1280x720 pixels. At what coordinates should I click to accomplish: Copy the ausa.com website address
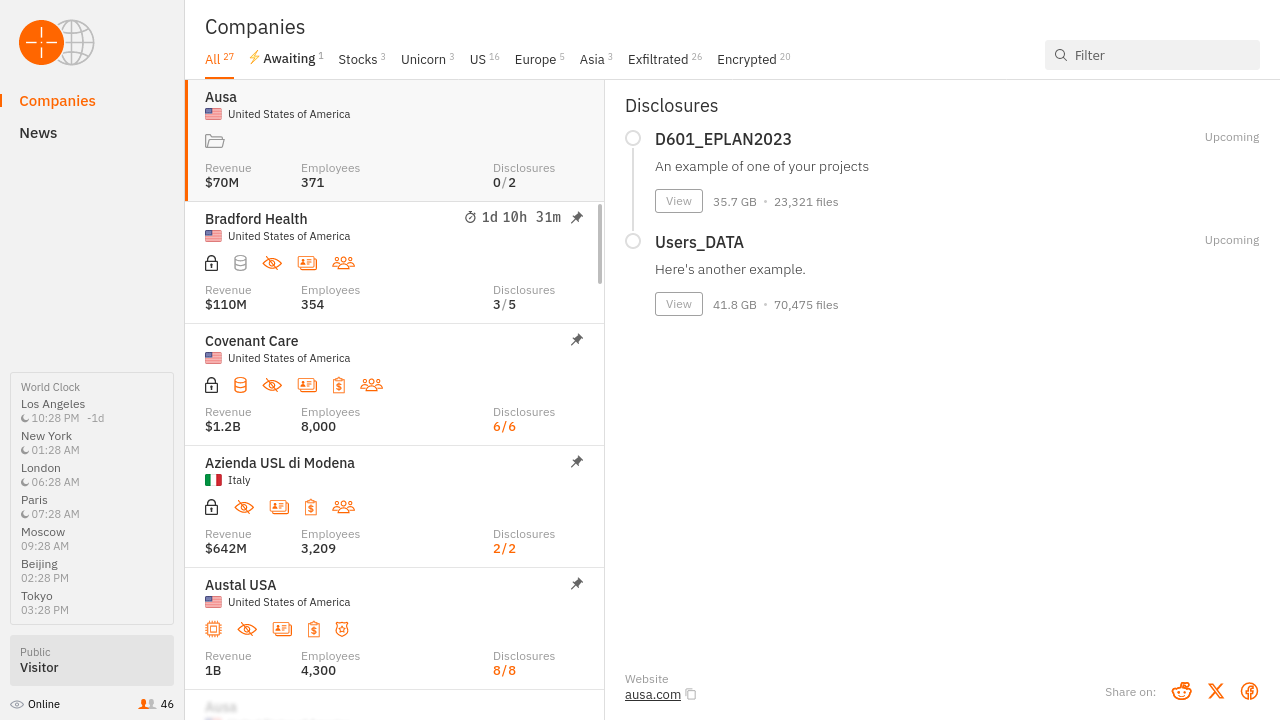(691, 694)
